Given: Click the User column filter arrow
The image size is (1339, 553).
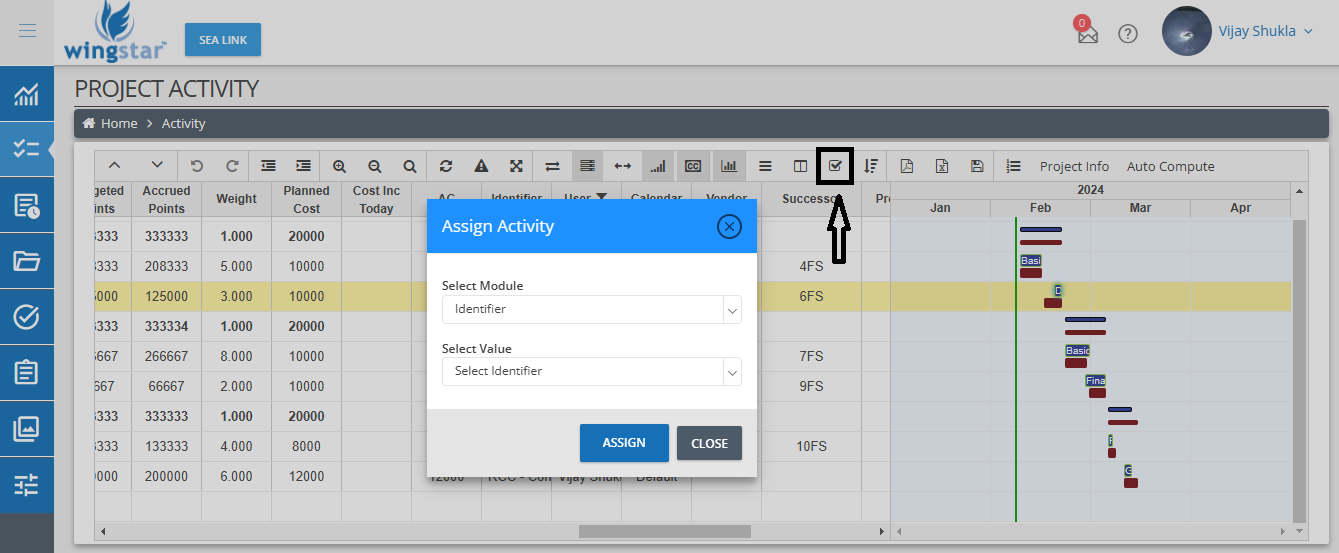Looking at the screenshot, I should tap(601, 197).
